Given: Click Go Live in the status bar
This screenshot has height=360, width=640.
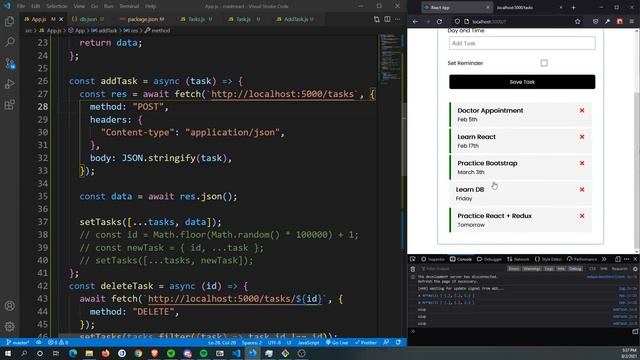Looking at the screenshot, I should click(x=337, y=342).
